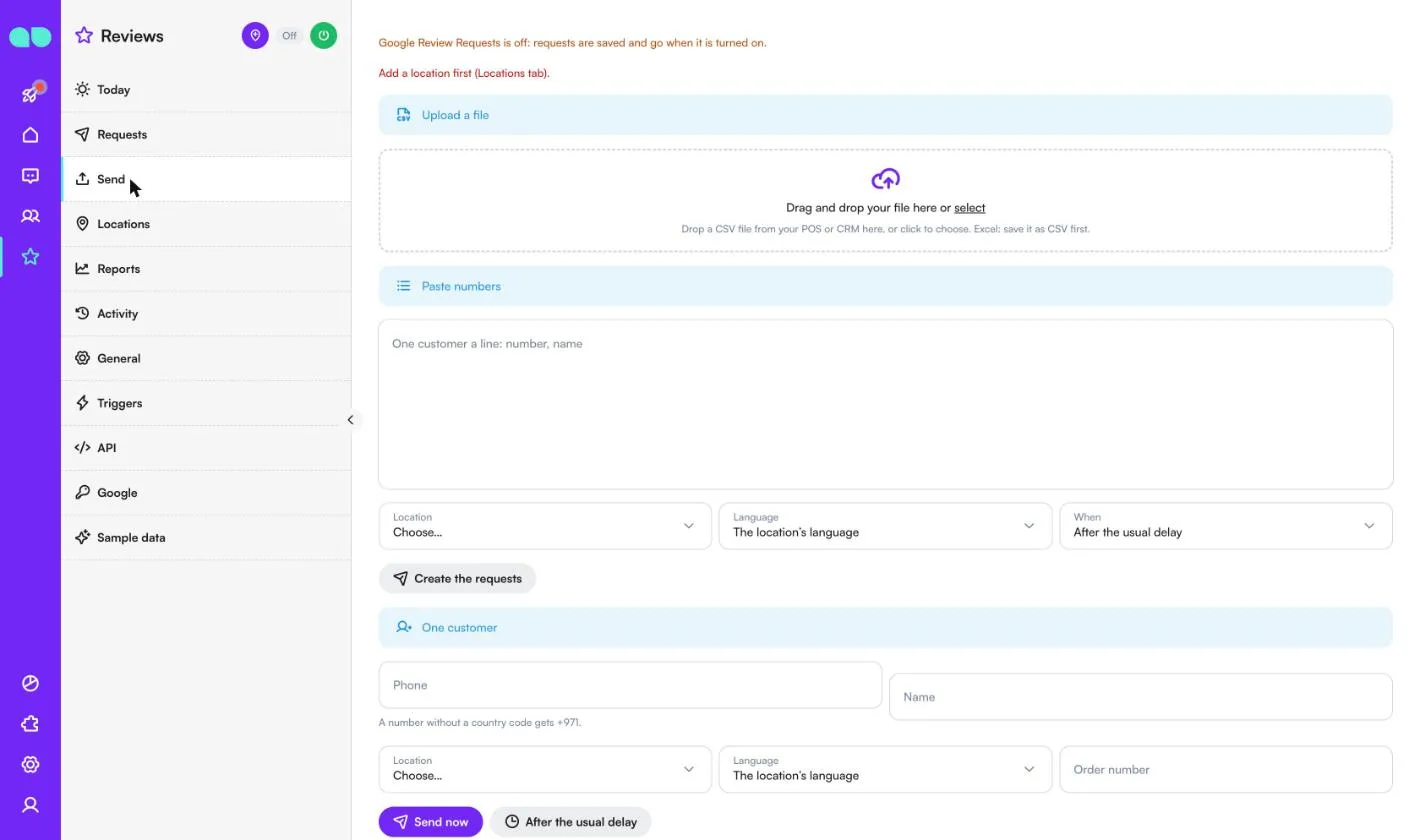Expand the One customer Language dropdown
This screenshot has width=1420, height=840.
click(885, 769)
